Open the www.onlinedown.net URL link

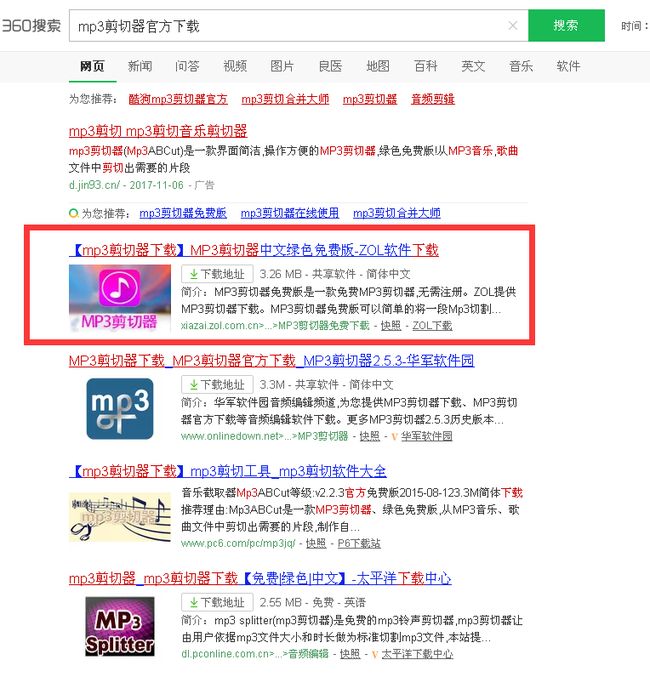click(x=264, y=436)
